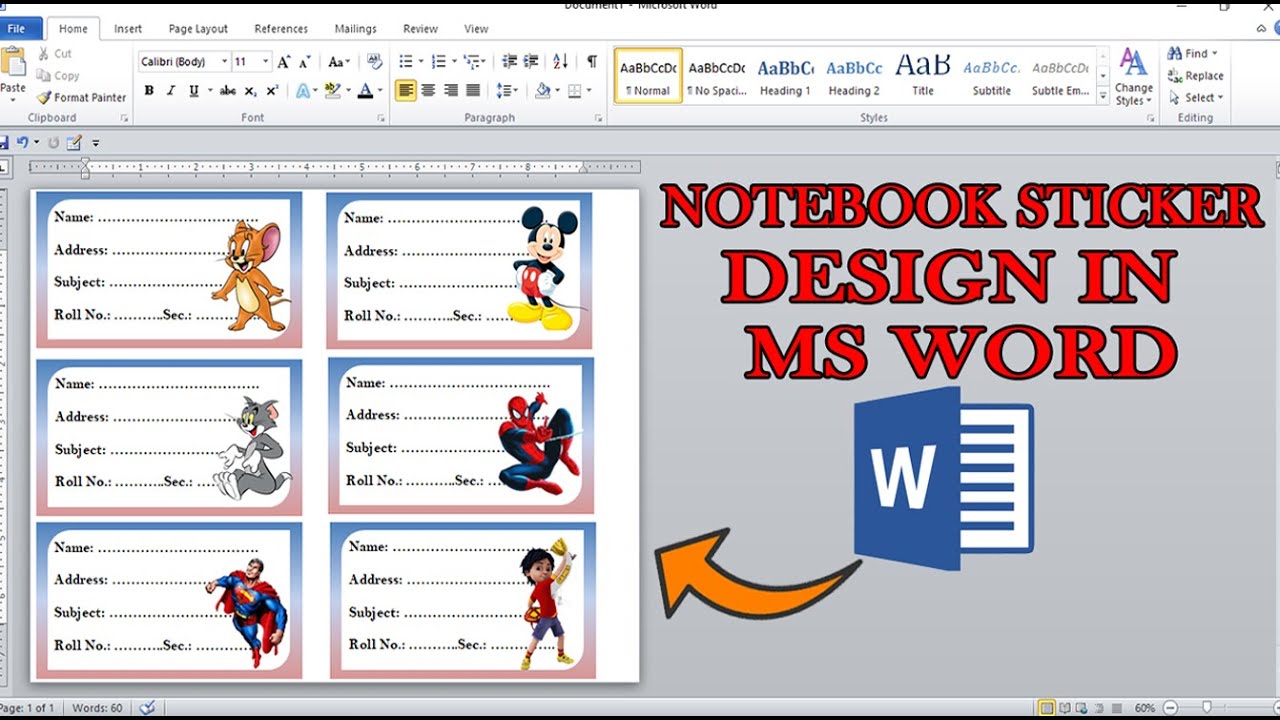Image resolution: width=1280 pixels, height=720 pixels.
Task: Apply the No Spacing style
Action: [717, 76]
